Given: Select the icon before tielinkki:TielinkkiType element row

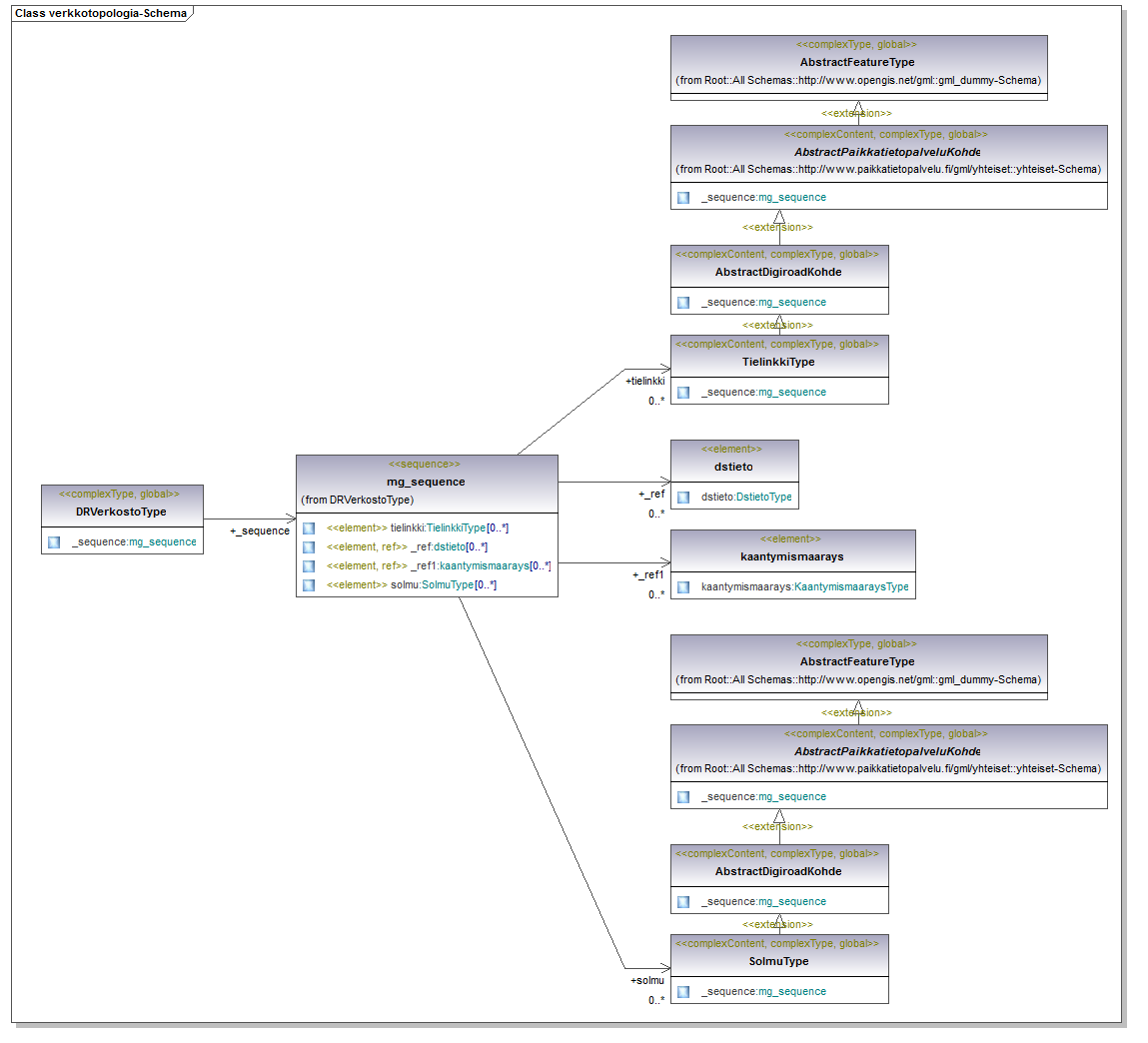Looking at the screenshot, I should (x=309, y=527).
